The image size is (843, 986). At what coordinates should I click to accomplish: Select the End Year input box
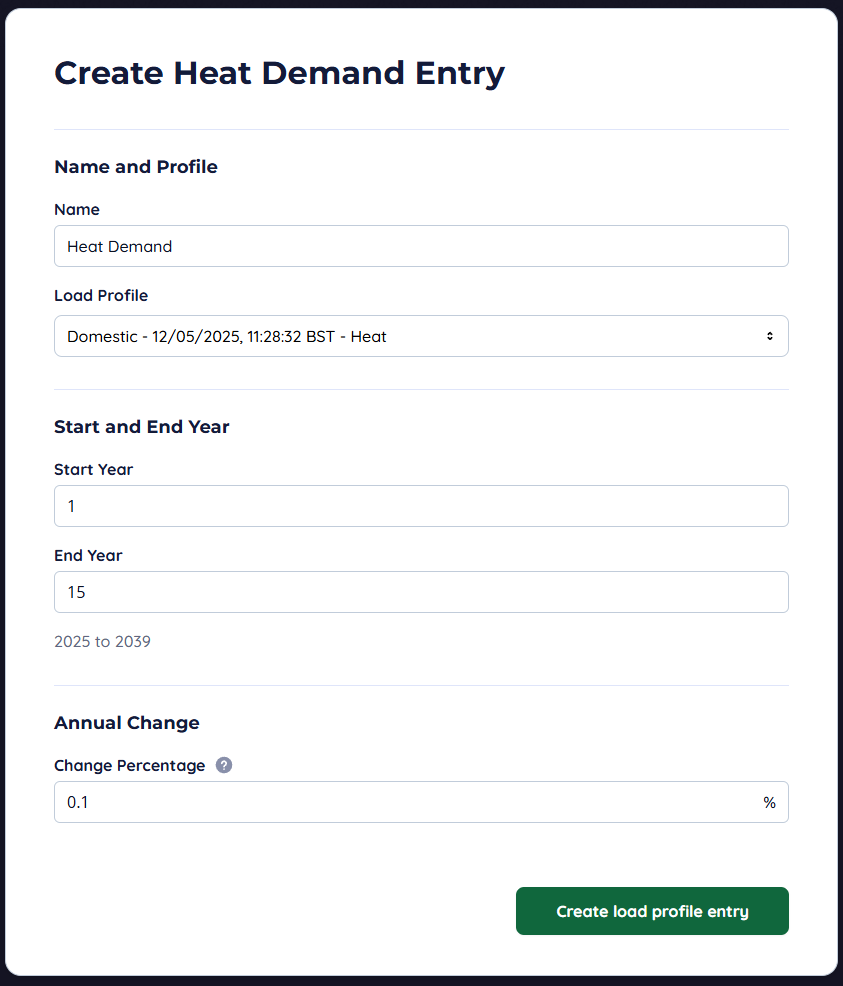tap(420, 592)
